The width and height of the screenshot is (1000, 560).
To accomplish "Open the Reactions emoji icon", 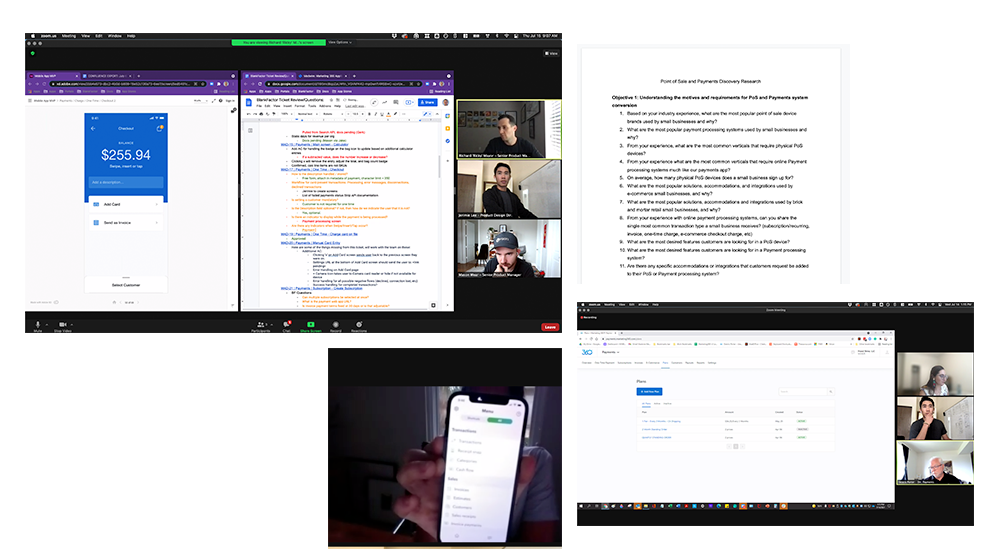I will coord(359,326).
